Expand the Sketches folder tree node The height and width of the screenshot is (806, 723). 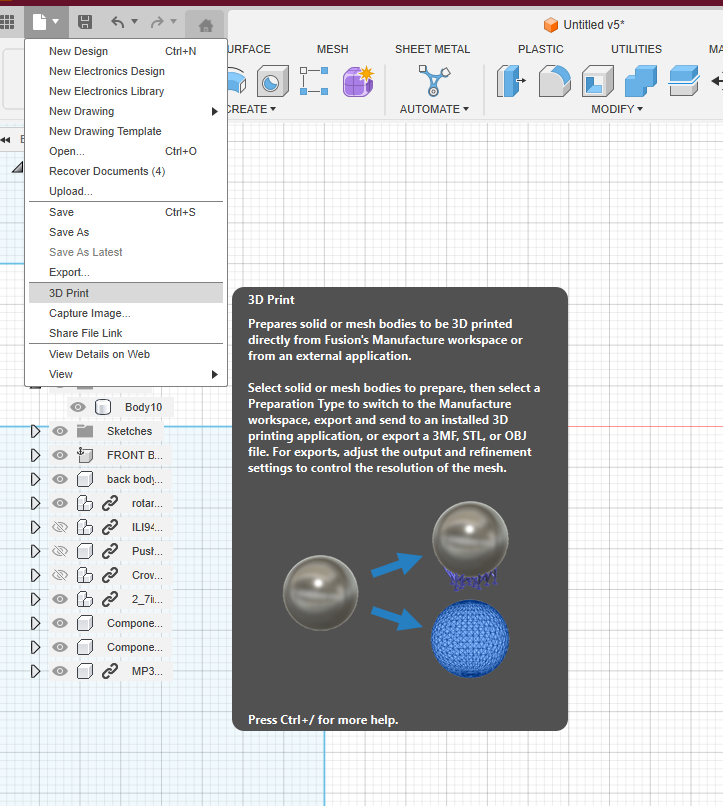[x=35, y=431]
